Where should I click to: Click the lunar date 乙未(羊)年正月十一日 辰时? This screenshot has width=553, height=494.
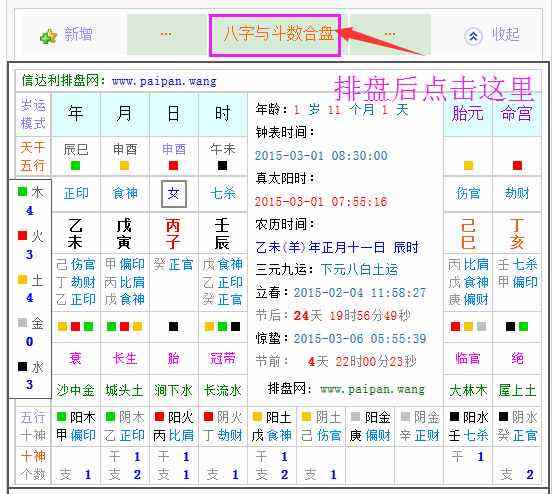click(x=337, y=248)
